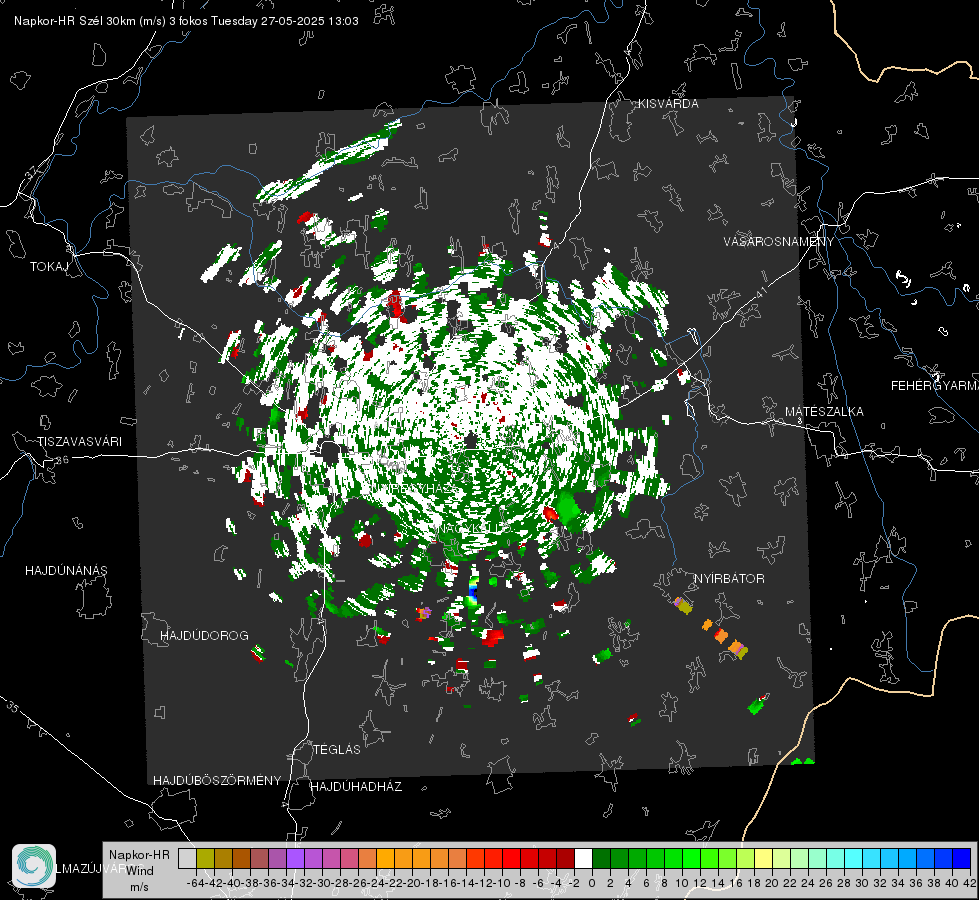Click the legend scale value 0
The height and width of the screenshot is (900, 979).
592,883
